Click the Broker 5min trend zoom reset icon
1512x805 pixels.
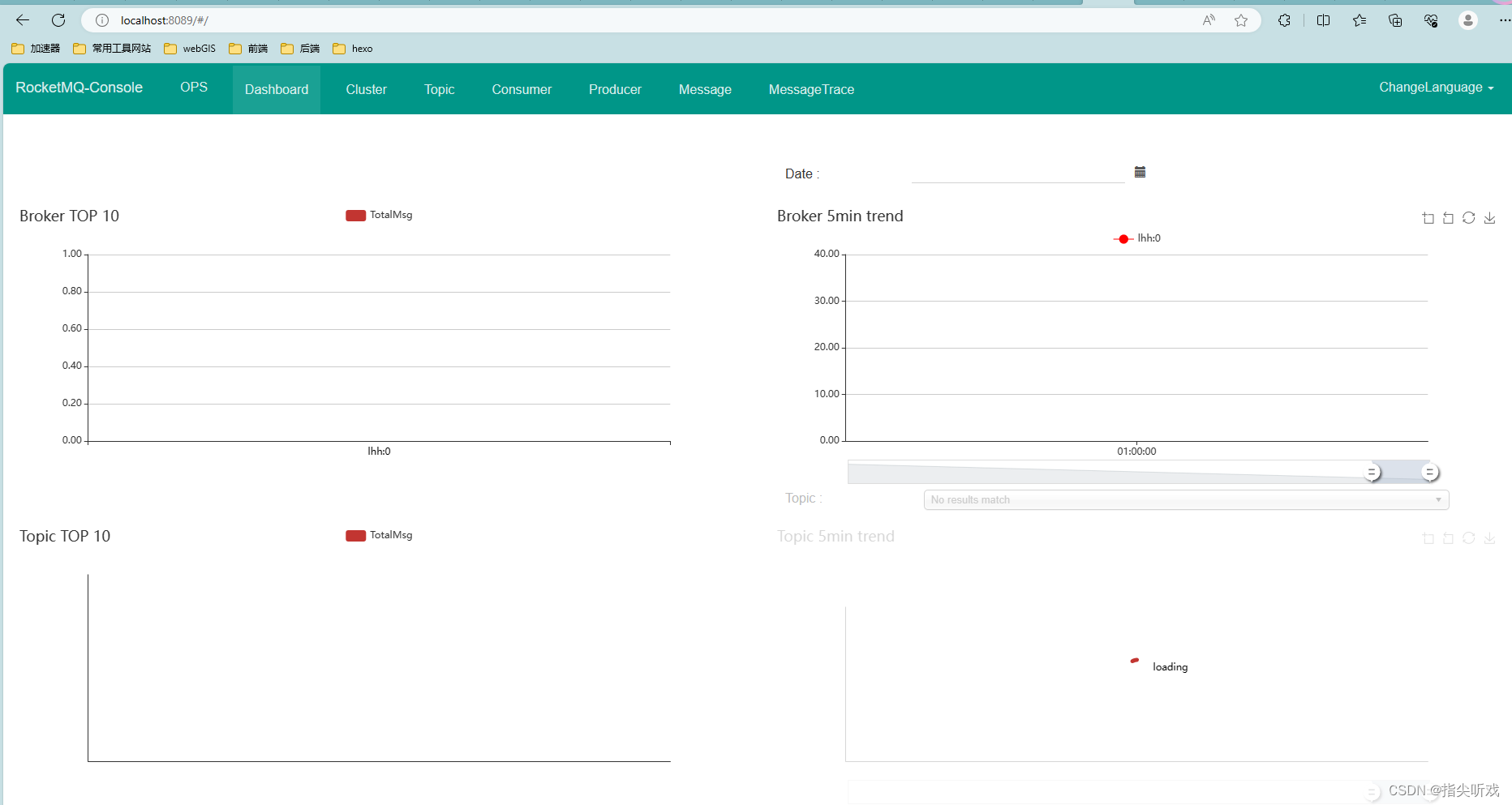1448,218
